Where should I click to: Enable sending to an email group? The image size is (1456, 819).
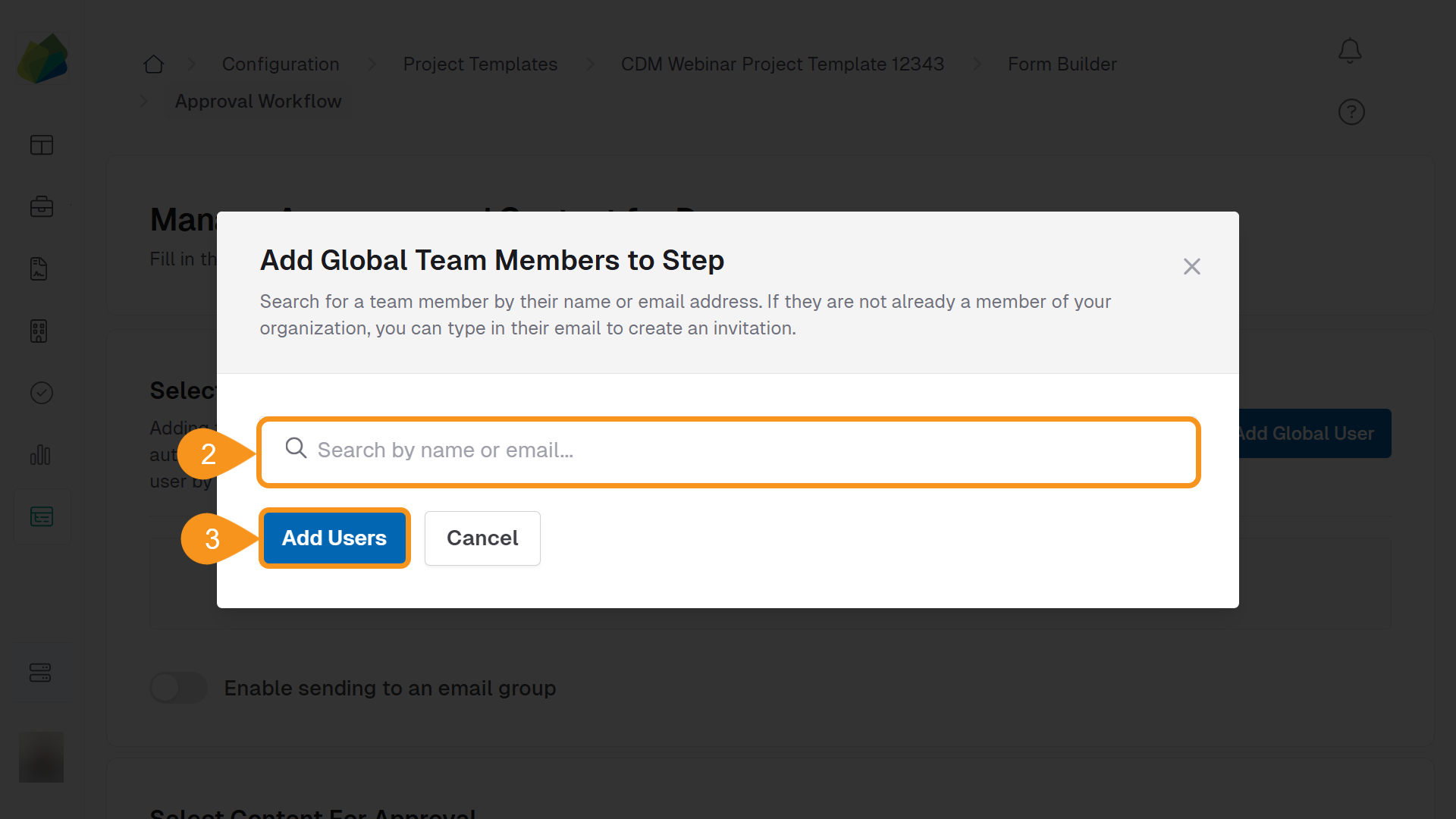(x=178, y=688)
